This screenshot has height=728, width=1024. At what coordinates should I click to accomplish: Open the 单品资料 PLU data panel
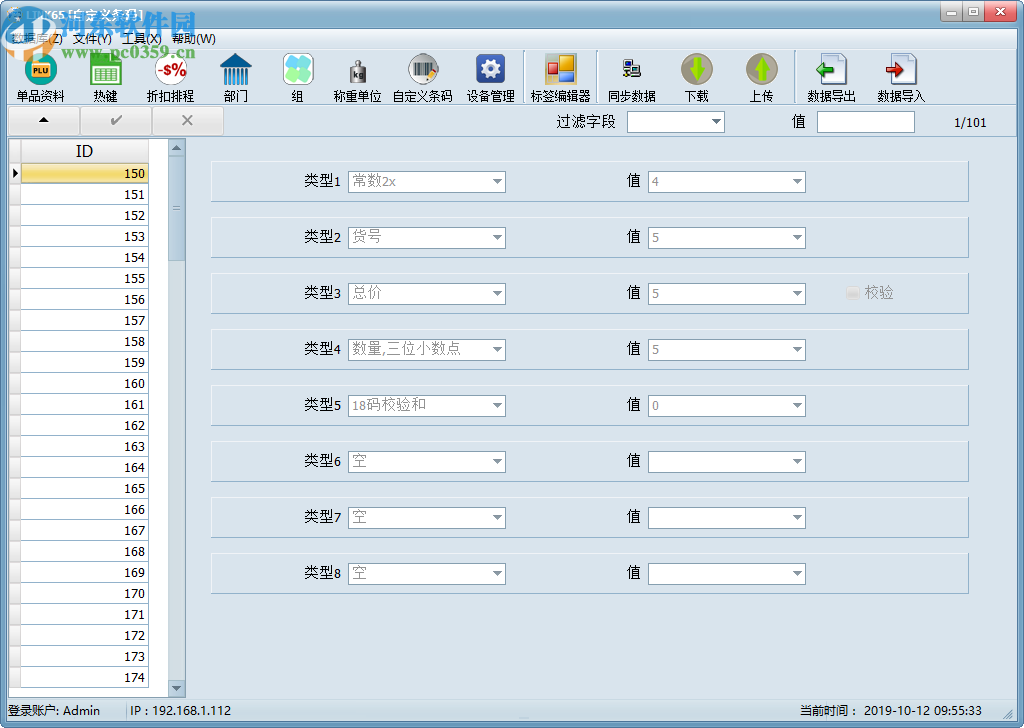tap(40, 76)
